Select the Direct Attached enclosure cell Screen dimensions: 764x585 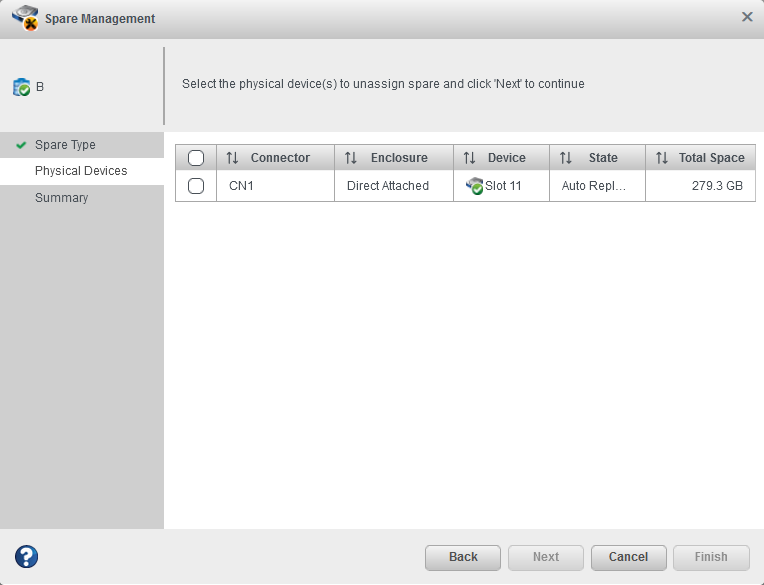point(388,186)
